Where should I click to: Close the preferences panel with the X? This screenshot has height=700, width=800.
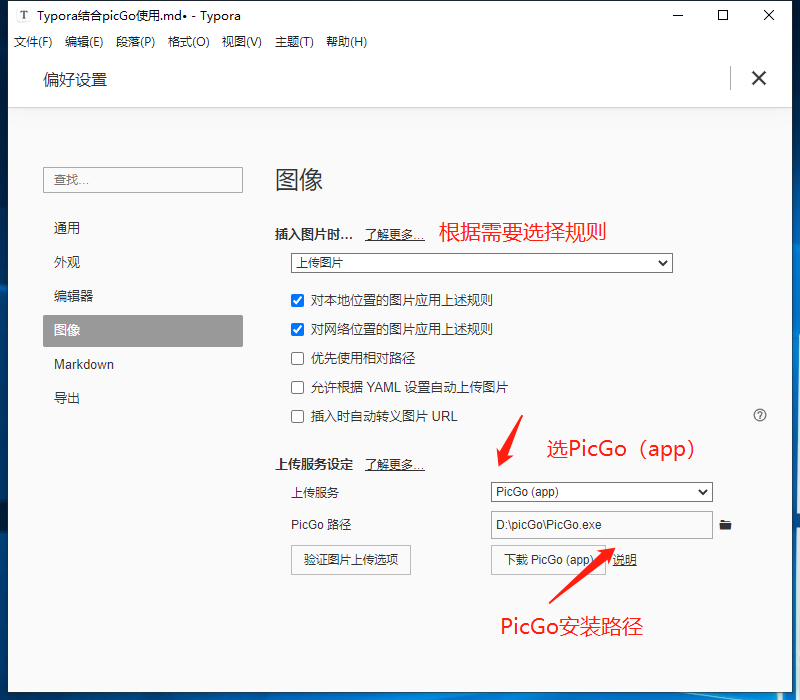coord(759,78)
